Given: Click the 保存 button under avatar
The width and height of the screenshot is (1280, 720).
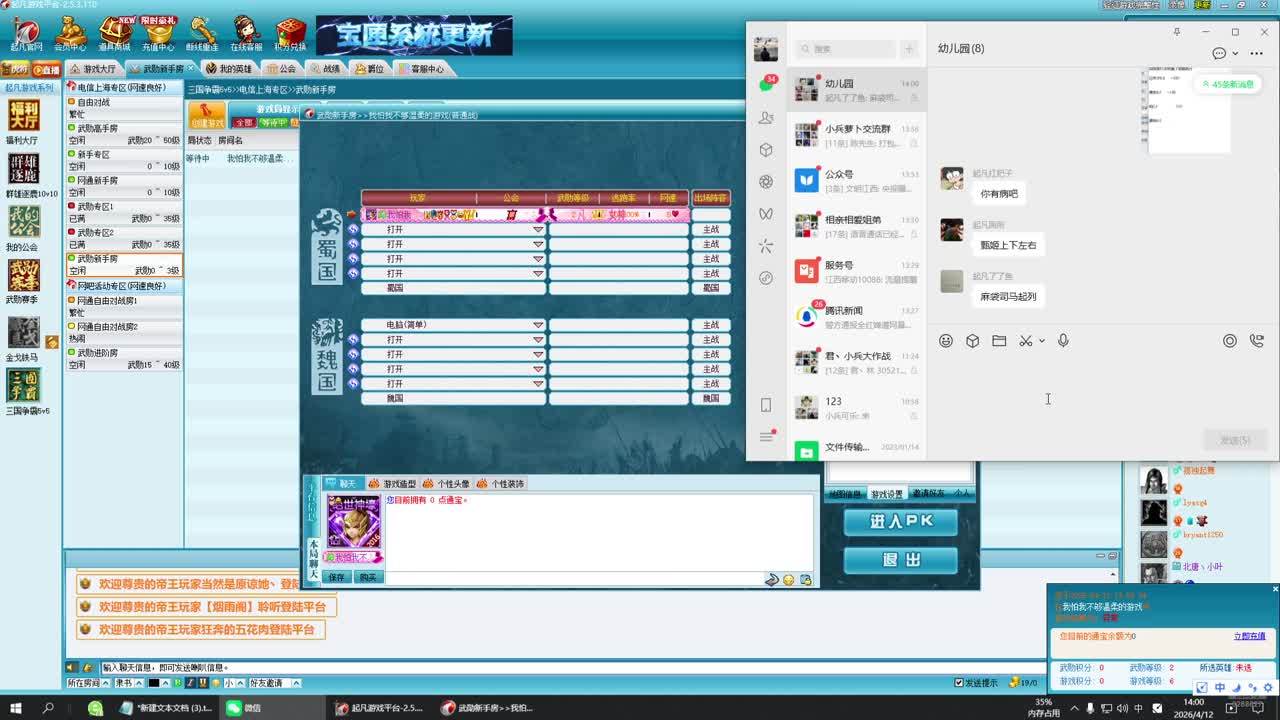Looking at the screenshot, I should point(336,578).
